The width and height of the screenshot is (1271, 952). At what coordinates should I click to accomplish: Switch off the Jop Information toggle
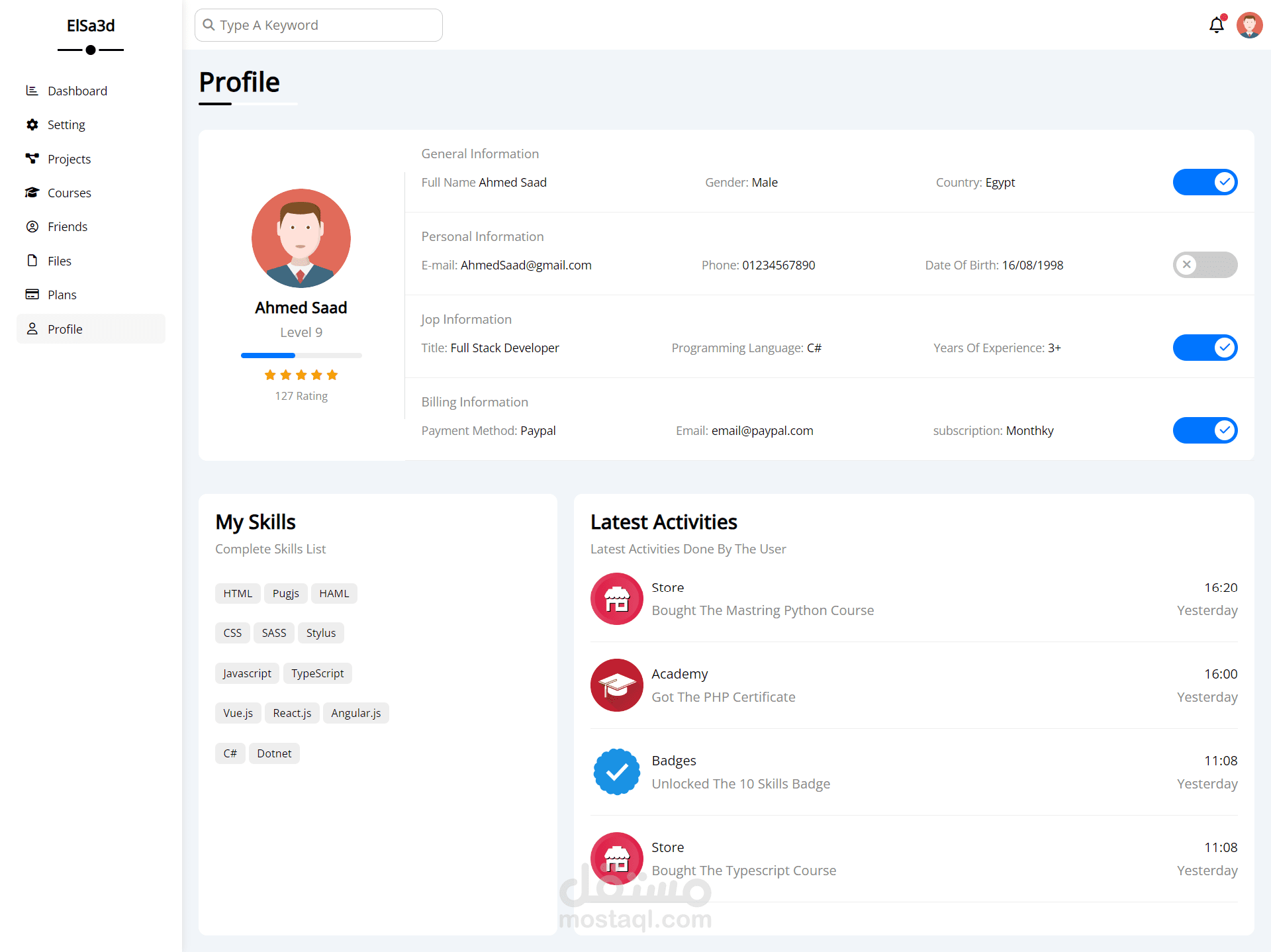1205,348
